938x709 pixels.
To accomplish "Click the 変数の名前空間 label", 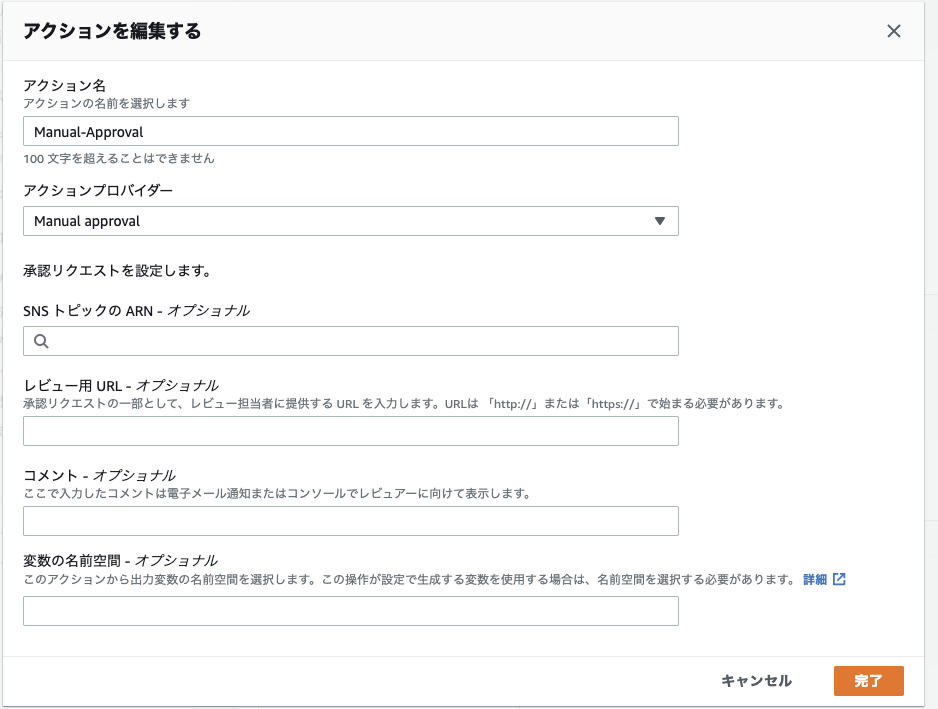I will (120, 561).
